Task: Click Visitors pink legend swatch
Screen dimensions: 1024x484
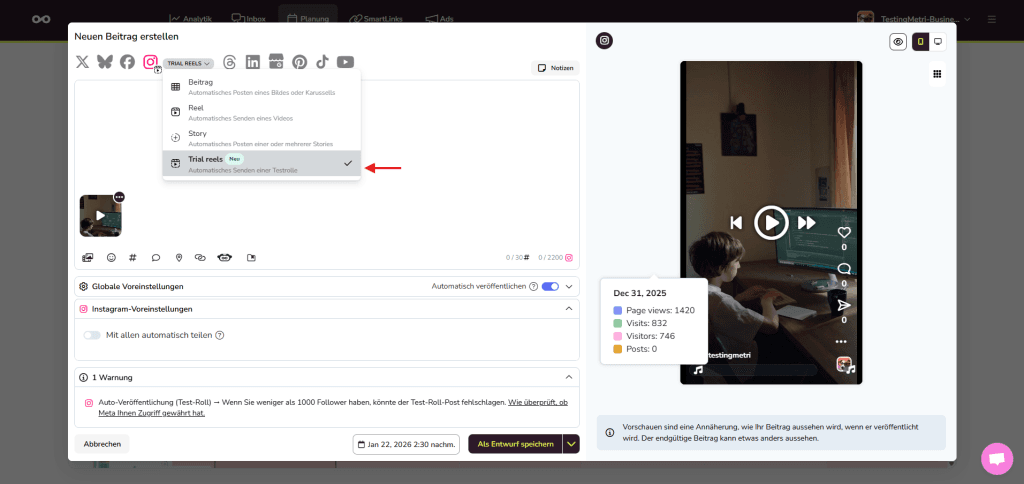Action: point(617,336)
